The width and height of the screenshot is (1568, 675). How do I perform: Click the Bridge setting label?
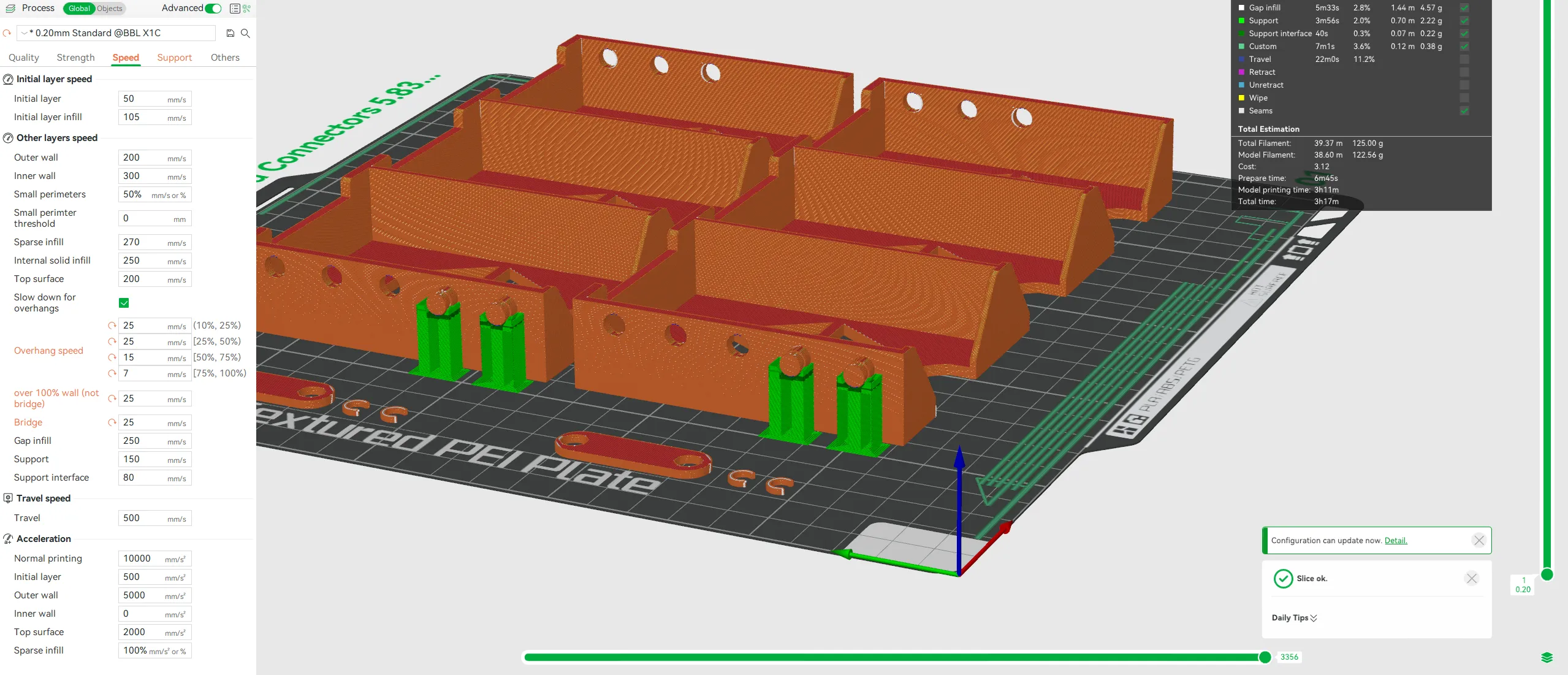(28, 422)
